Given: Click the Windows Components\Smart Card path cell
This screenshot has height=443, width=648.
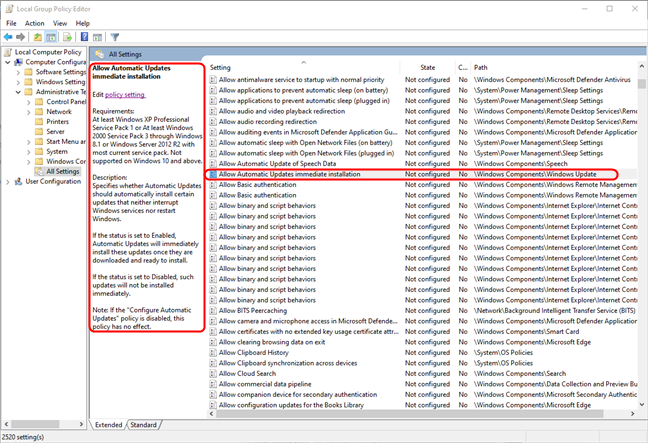Looking at the screenshot, I should click(x=526, y=331).
